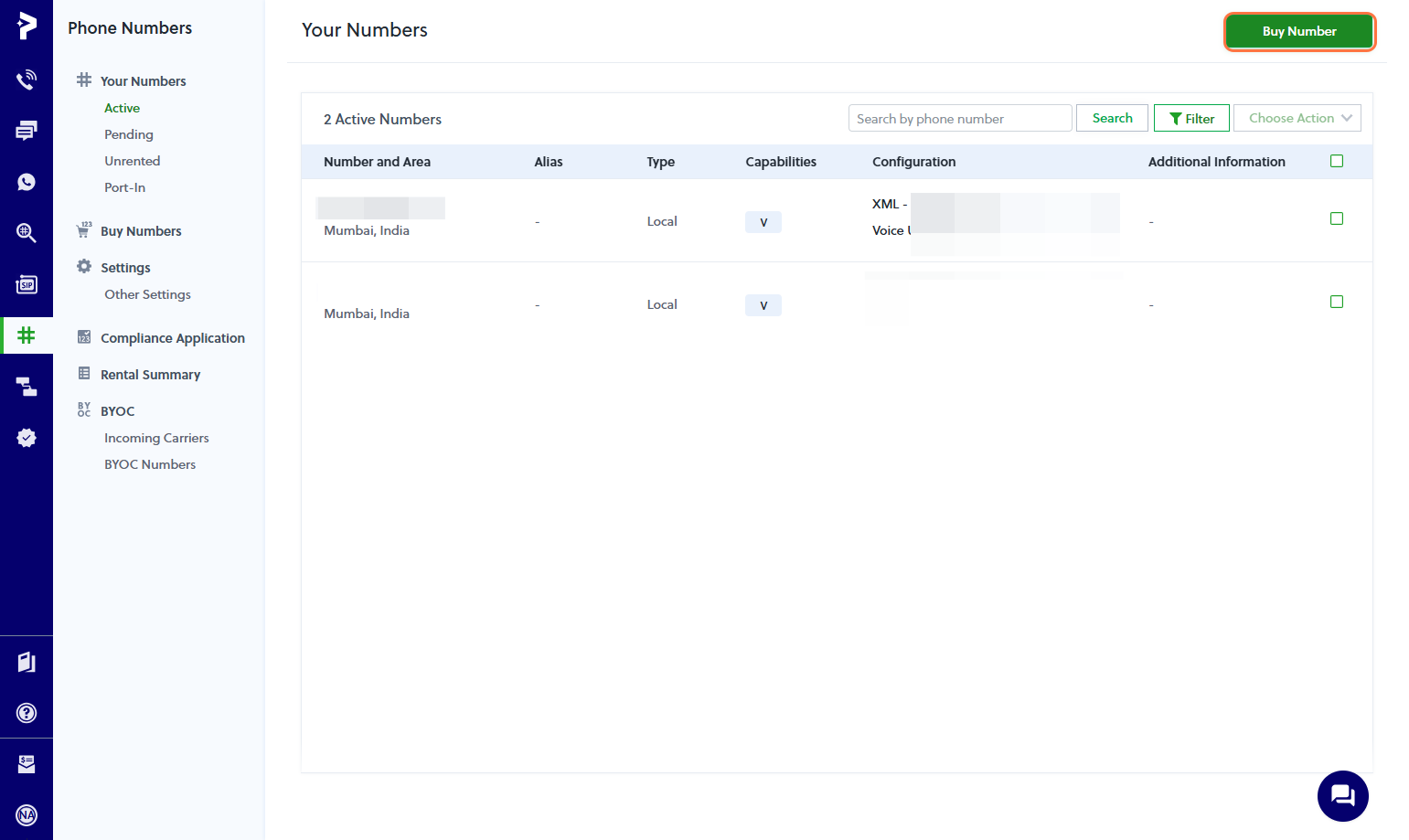Open the Plivo logo home icon
The height and width of the screenshot is (840, 1409).
tap(27, 26)
